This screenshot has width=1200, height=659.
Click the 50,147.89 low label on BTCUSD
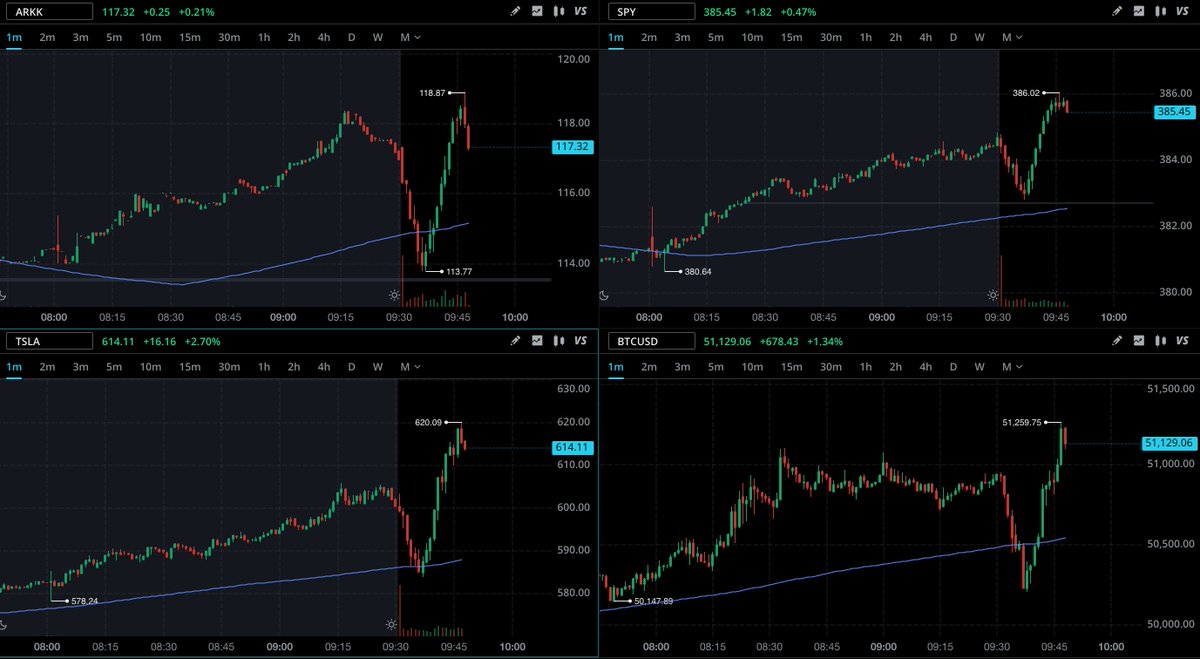(654, 601)
